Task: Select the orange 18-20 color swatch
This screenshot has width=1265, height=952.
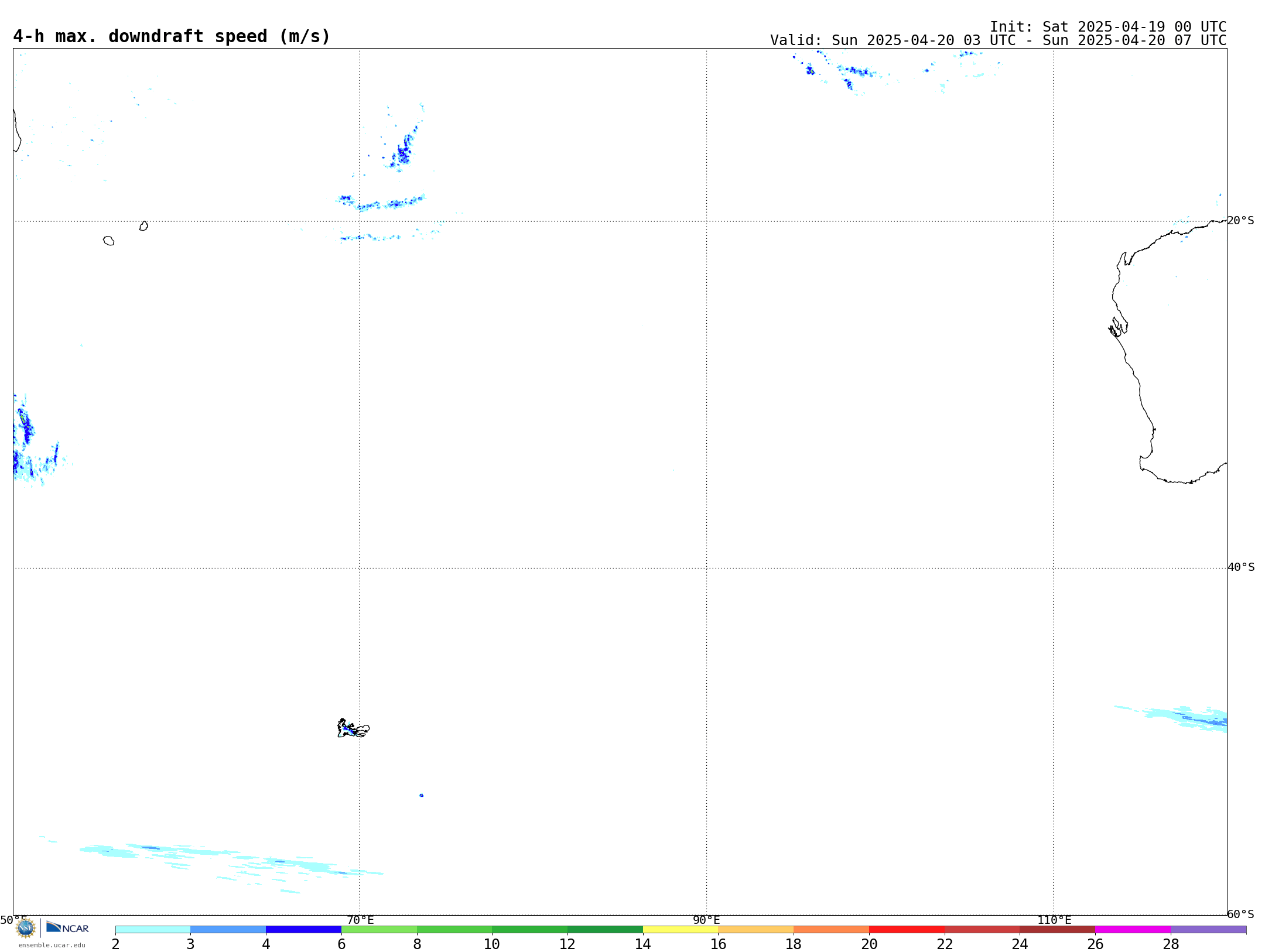Action: coord(832,929)
